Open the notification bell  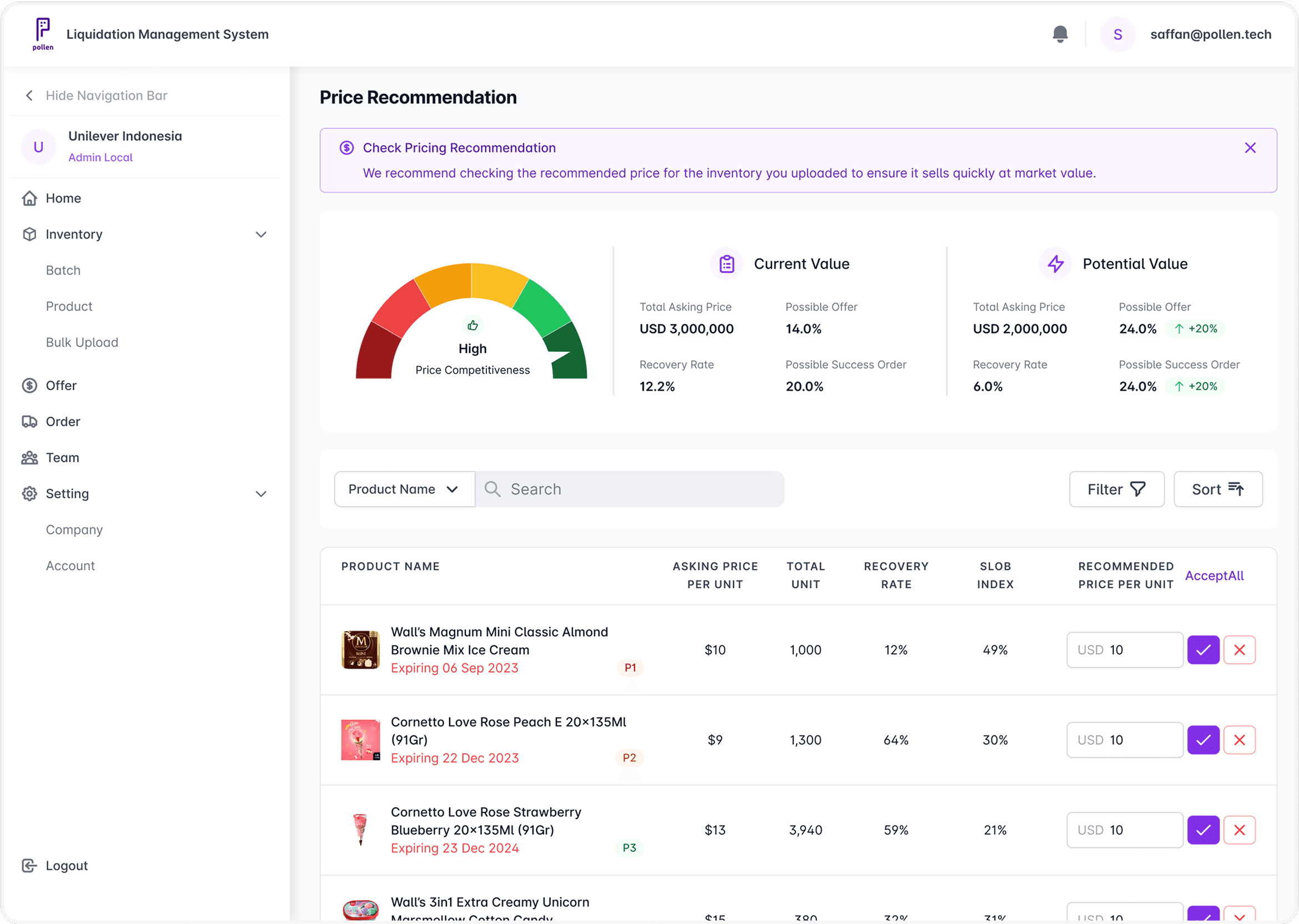click(1059, 34)
